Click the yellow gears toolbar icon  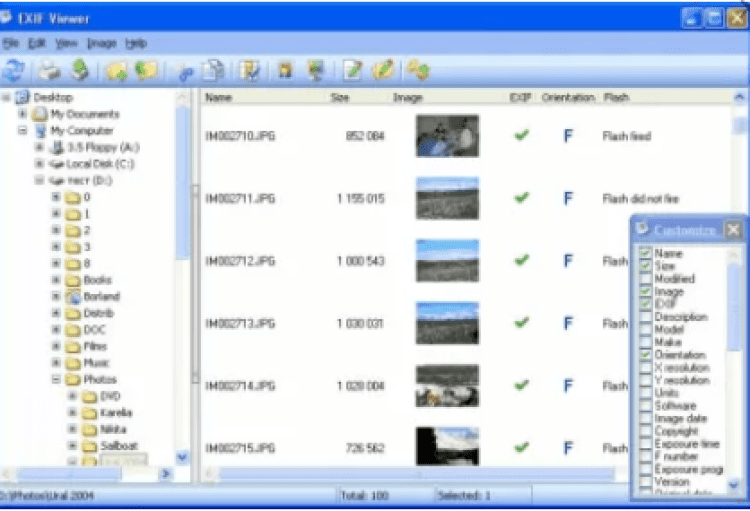(418, 70)
